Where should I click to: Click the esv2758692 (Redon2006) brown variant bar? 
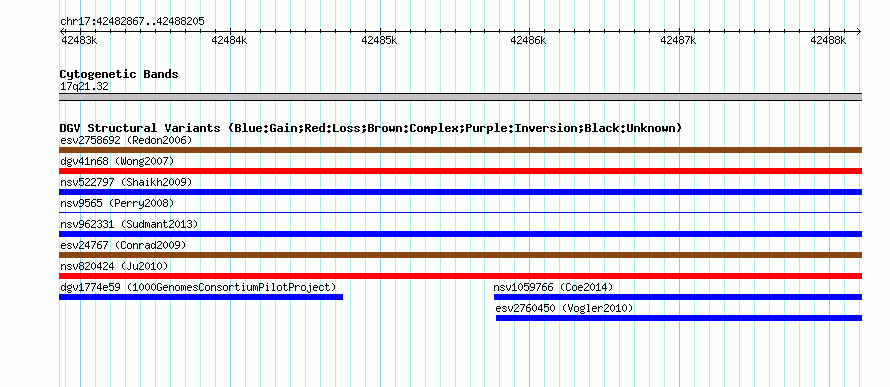460,150
